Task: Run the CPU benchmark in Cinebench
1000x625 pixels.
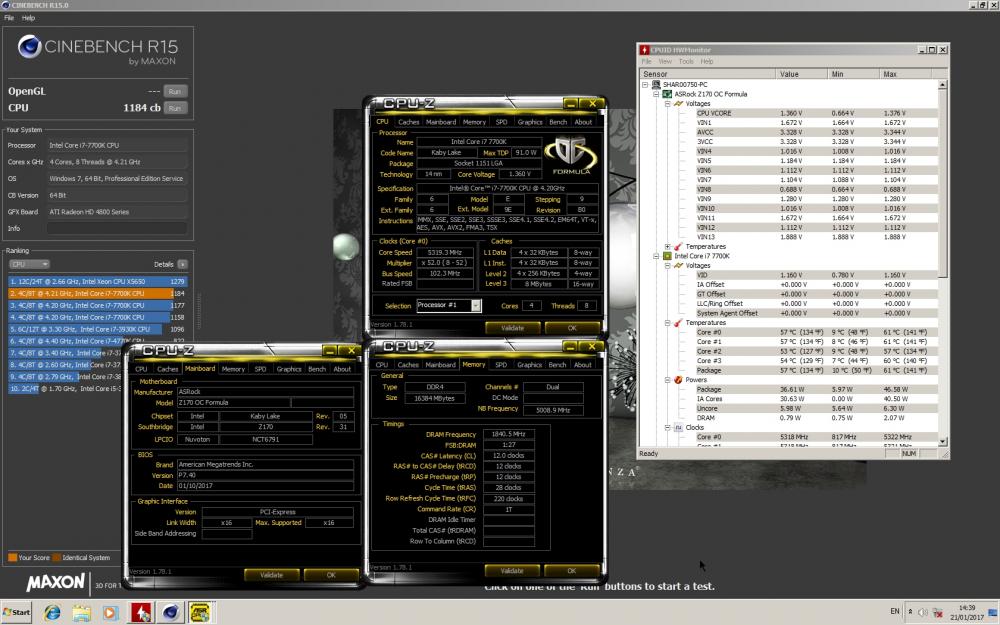Action: 175,107
